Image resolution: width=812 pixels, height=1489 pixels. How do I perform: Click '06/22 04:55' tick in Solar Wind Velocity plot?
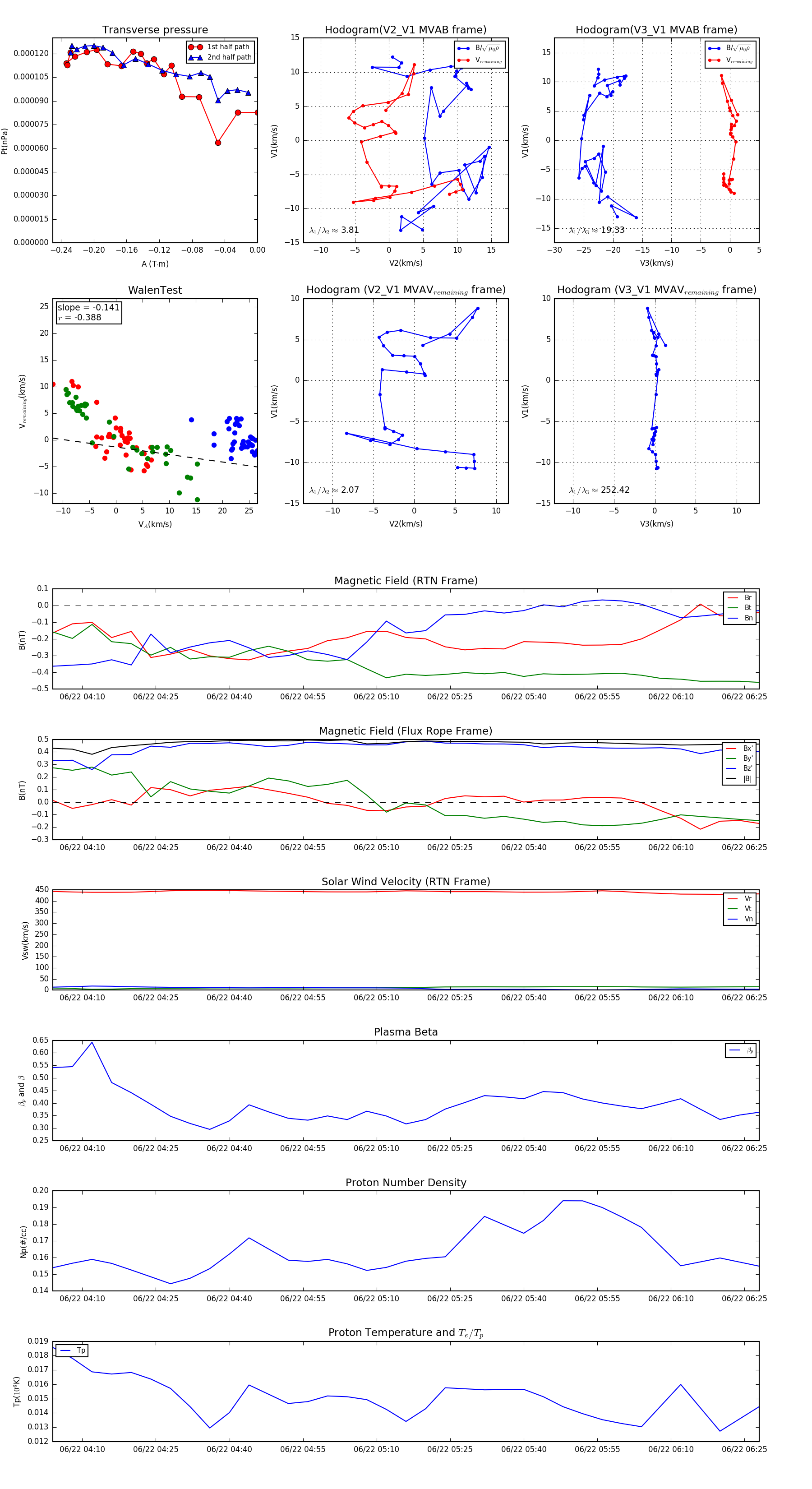tap(303, 998)
